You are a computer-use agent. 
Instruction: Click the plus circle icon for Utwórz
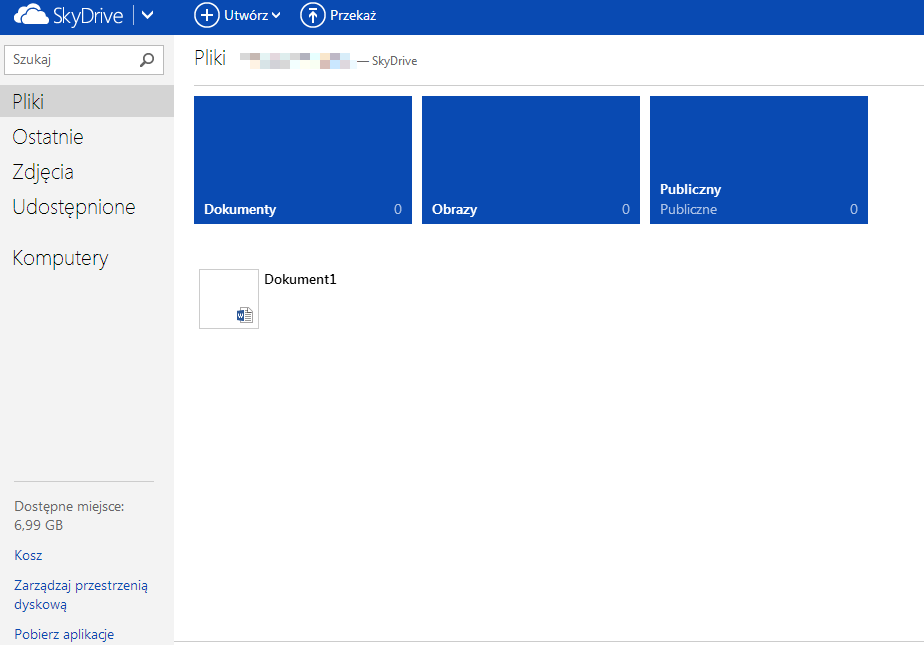click(207, 15)
